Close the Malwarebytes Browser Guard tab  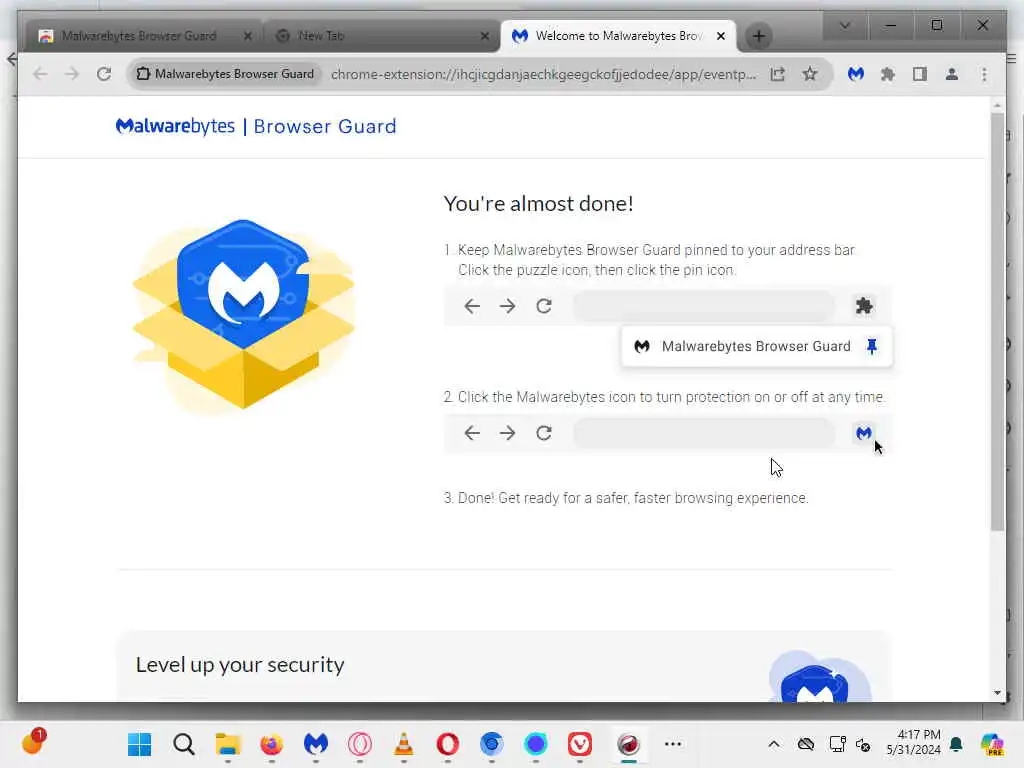tap(248, 36)
